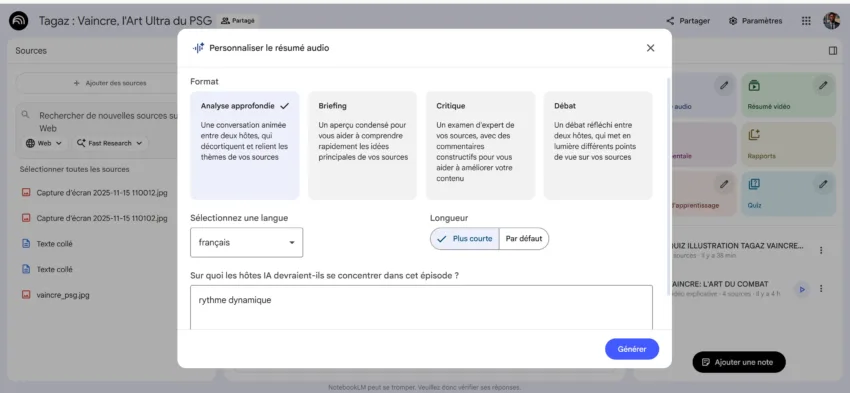850x393 pixels.
Task: Click the image icon of Capture 110102.jpg
Action: [x=25, y=218]
